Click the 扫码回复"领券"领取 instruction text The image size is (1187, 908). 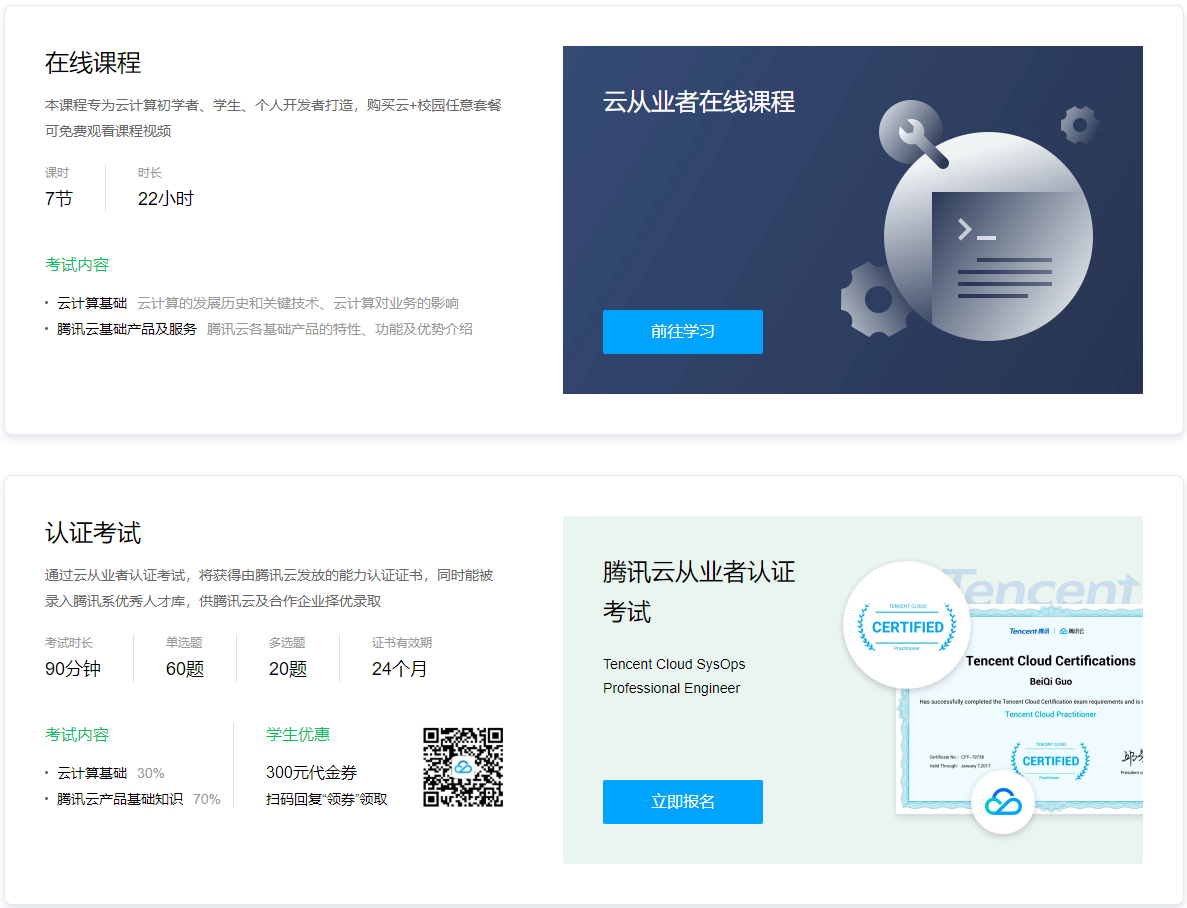click(x=326, y=799)
